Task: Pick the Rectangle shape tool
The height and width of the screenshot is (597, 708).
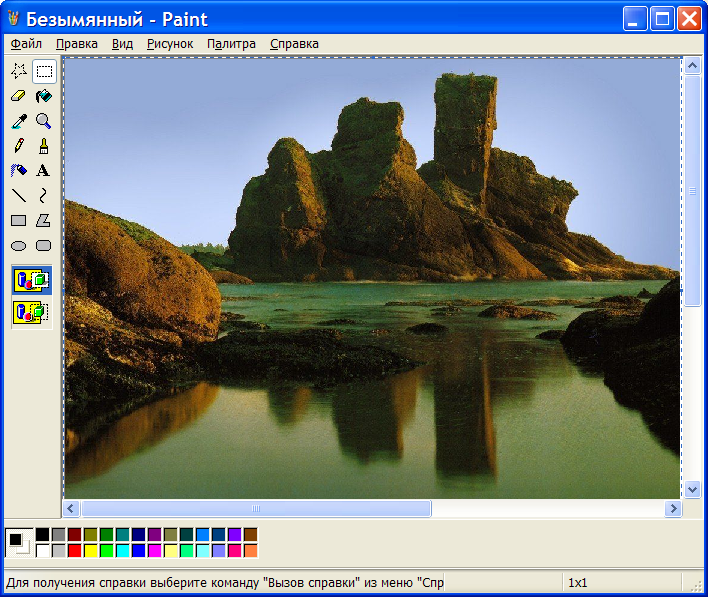Action: coord(19,220)
